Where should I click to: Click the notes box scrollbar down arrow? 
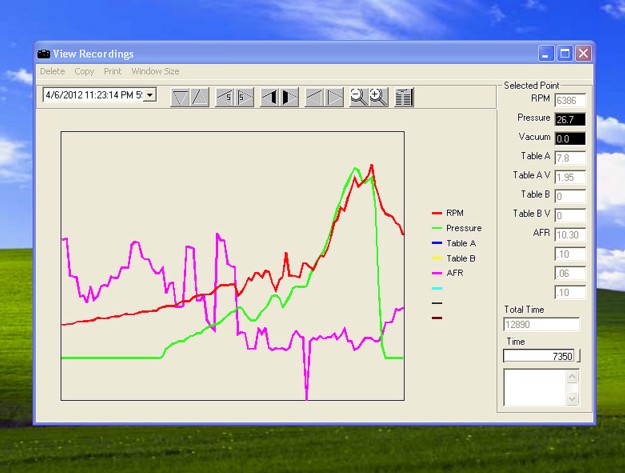click(572, 399)
